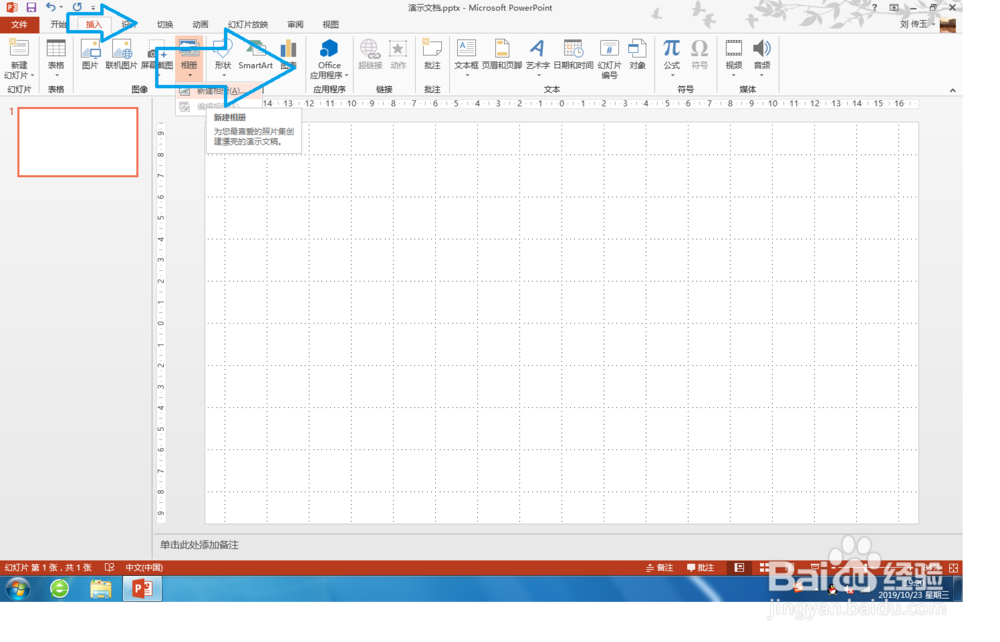Screen dimensions: 1000x642
Task: Toggle 批注 (Comments) in the status bar
Action: click(x=700, y=567)
